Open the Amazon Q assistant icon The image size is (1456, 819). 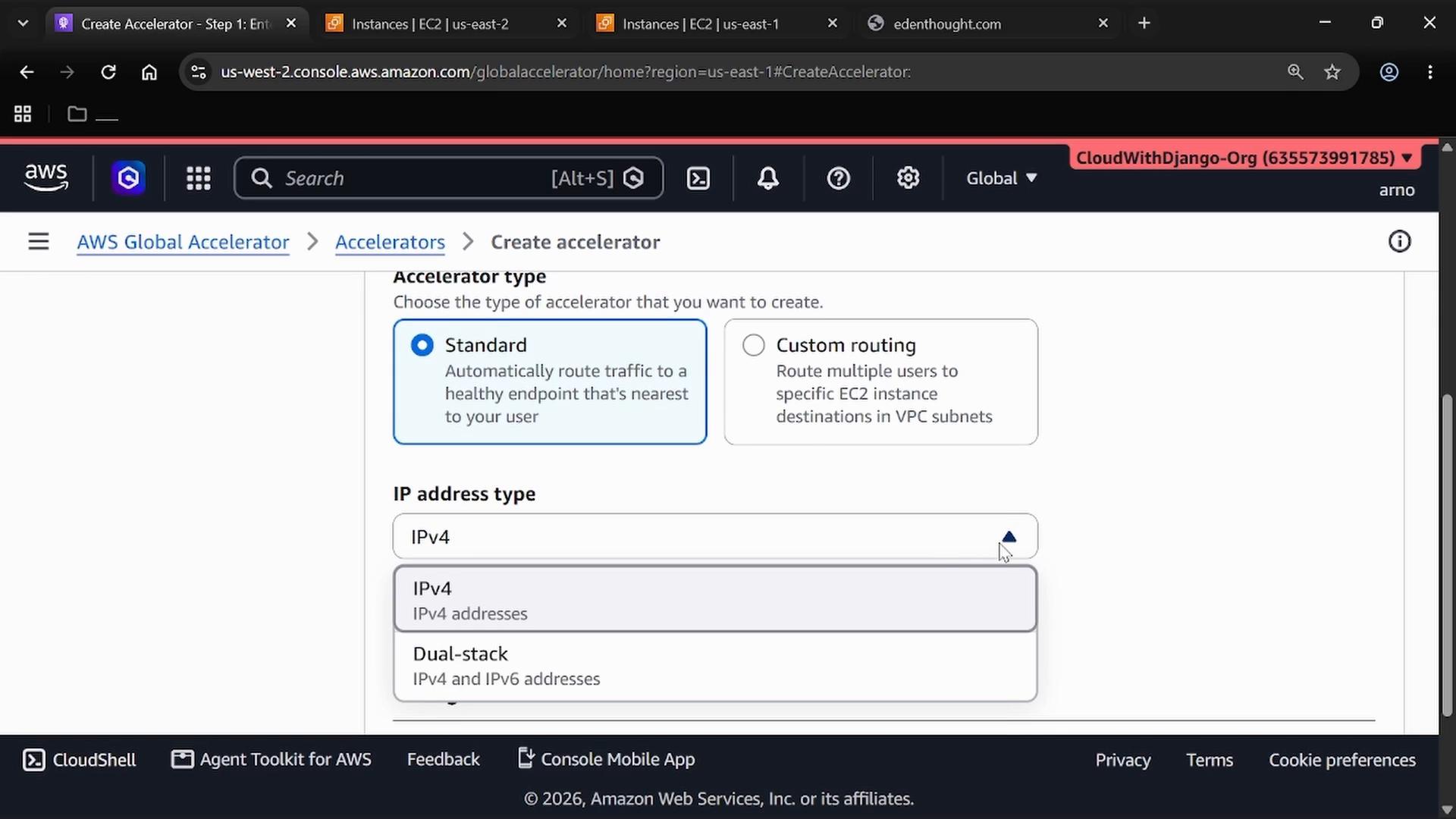click(x=128, y=178)
